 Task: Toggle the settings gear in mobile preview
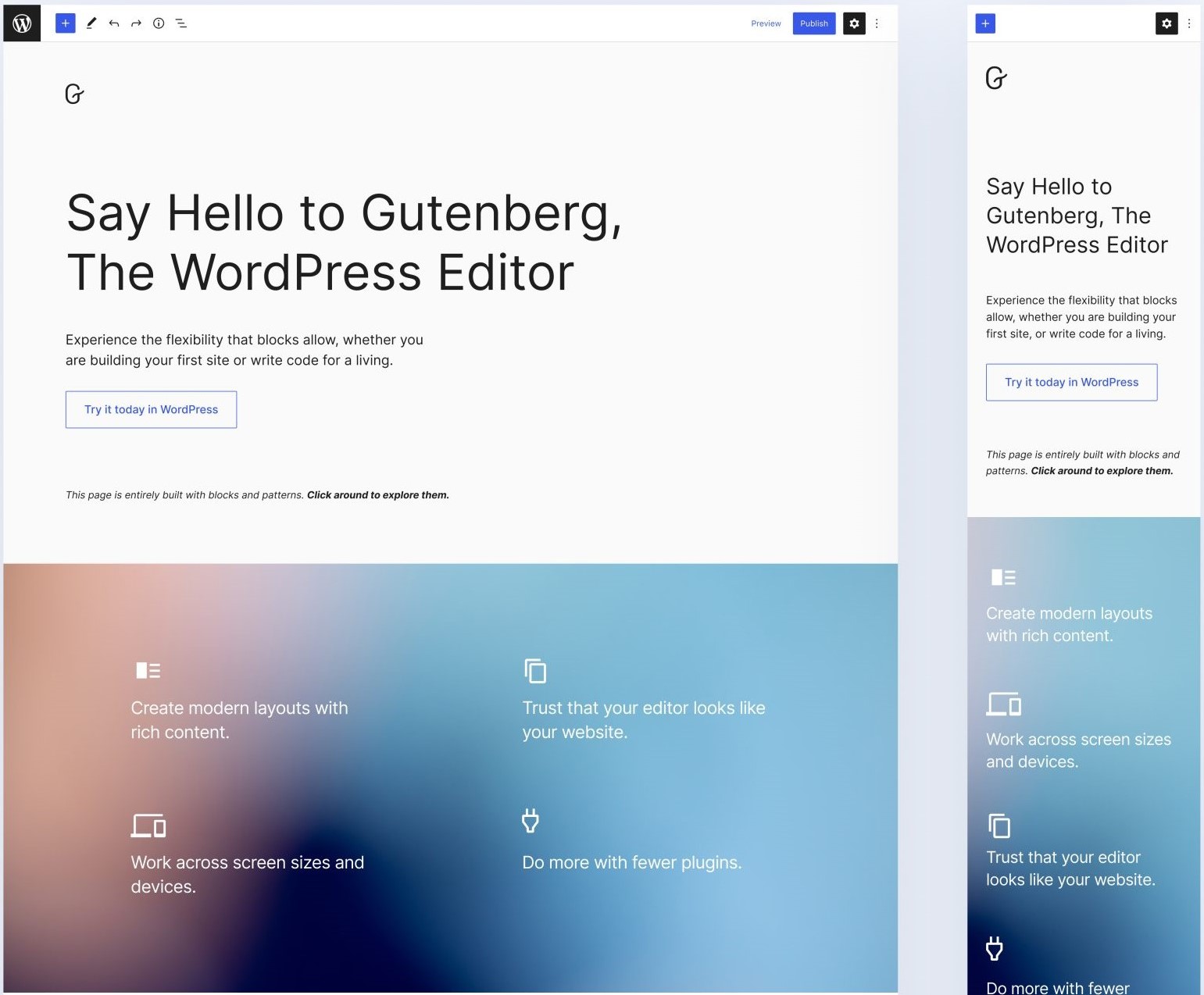coord(1166,23)
